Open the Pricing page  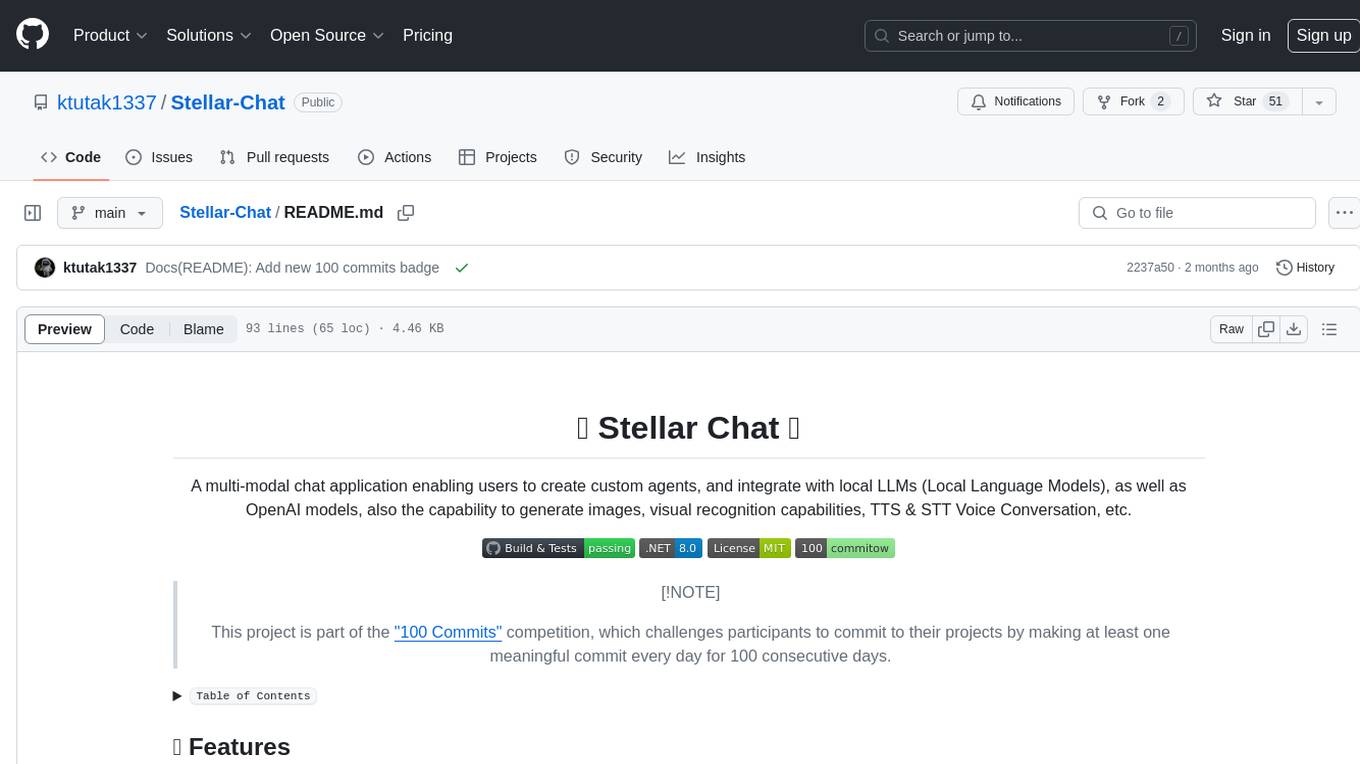[427, 35]
